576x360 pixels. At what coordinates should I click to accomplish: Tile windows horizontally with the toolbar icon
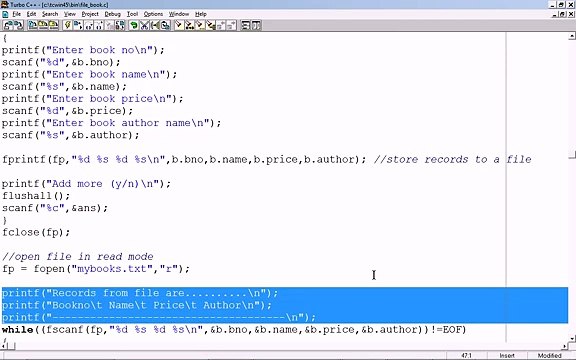tap(245, 25)
